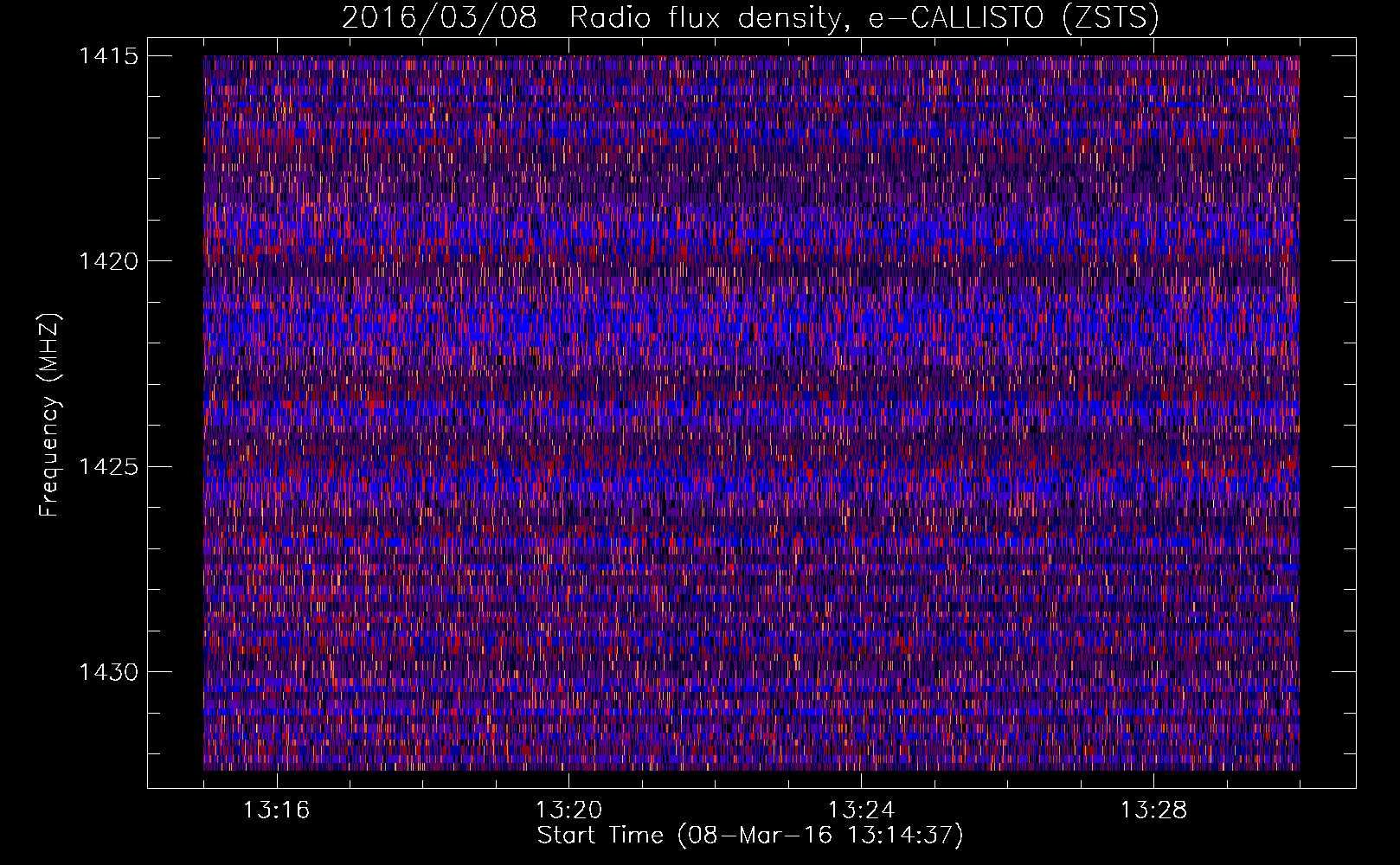1400x865 pixels.
Task: Click the plot title "2016/03/08 Radio flux density, e-CALLISTO (ZSTS)"
Action: point(750,18)
